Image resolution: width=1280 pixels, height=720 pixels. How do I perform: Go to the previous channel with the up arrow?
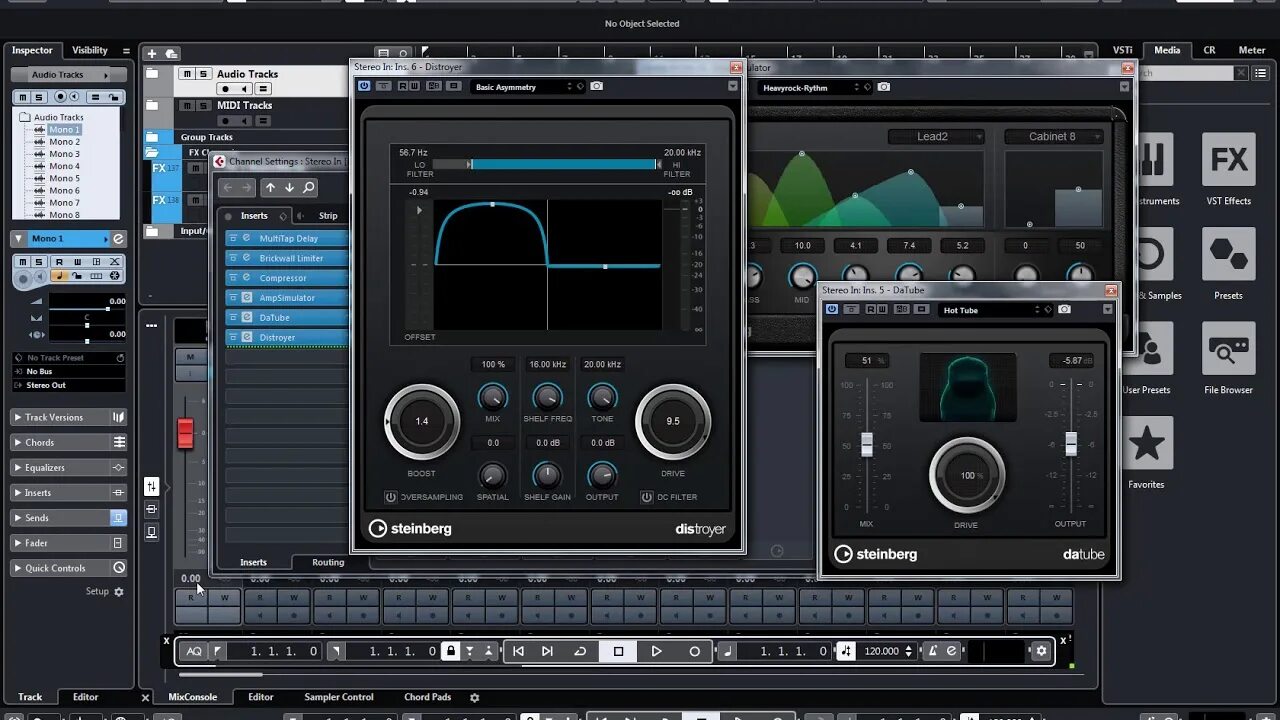click(270, 187)
